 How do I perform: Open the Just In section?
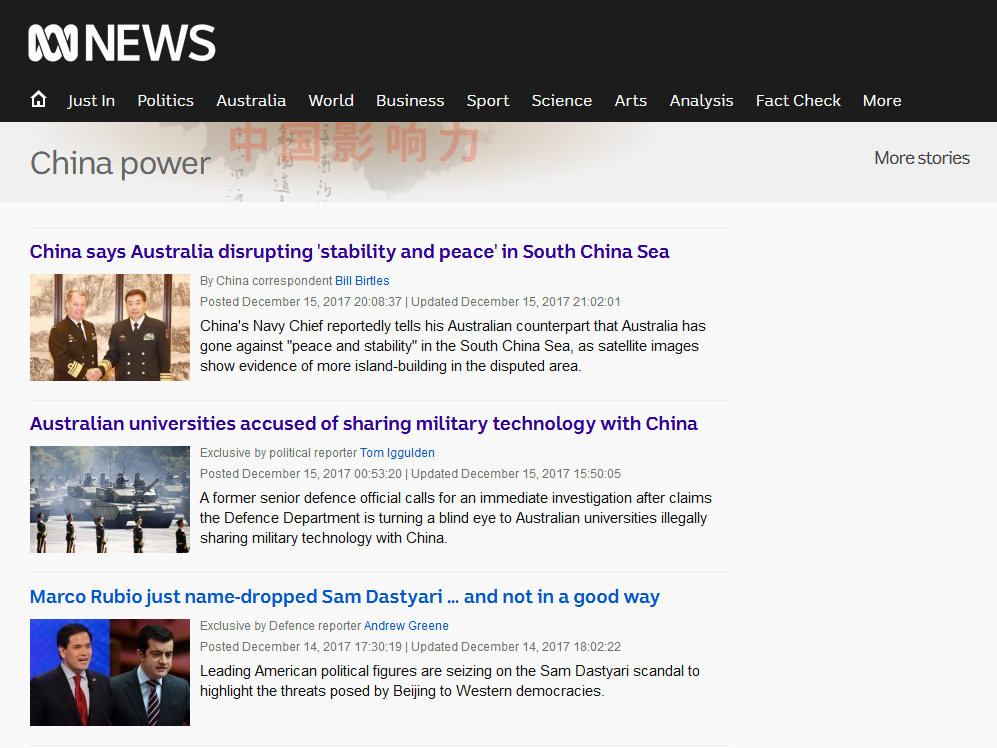pos(91,100)
